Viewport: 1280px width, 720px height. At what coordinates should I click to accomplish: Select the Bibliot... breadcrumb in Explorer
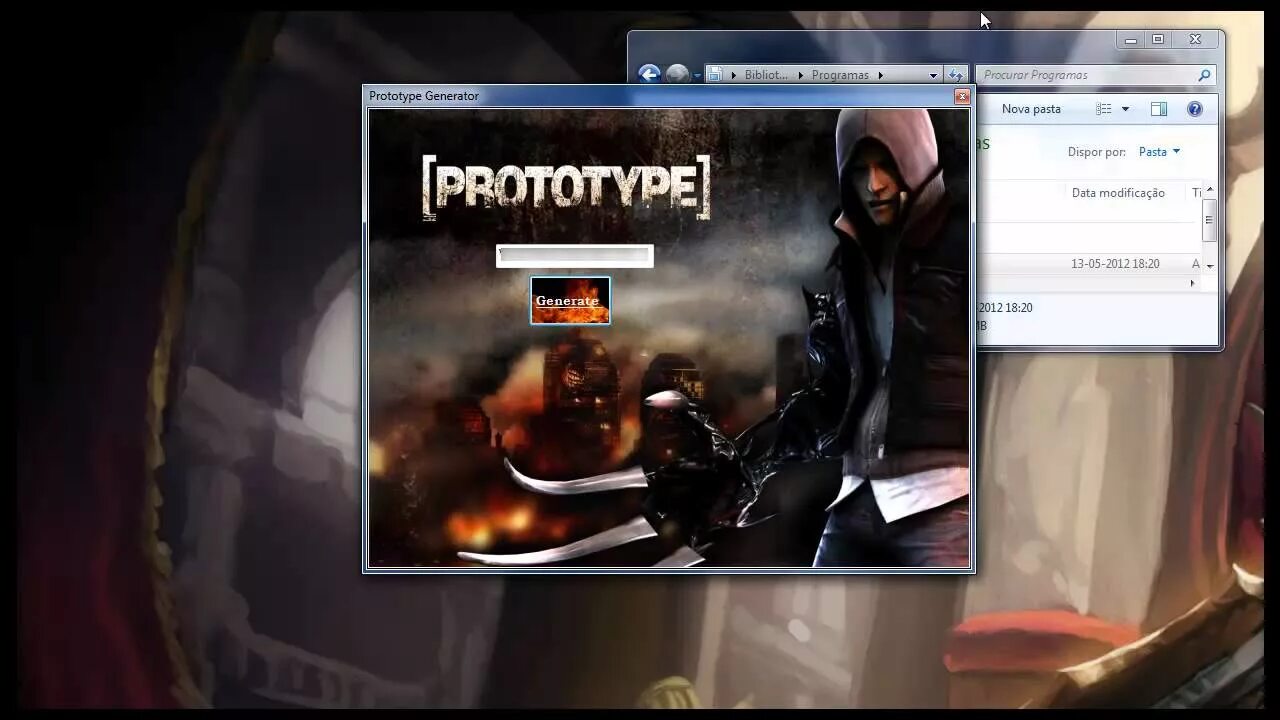coord(766,75)
